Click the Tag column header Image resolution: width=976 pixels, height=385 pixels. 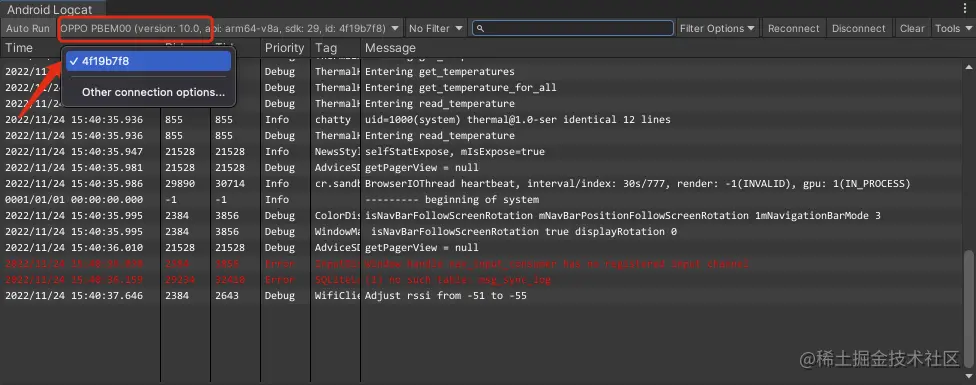pos(326,48)
